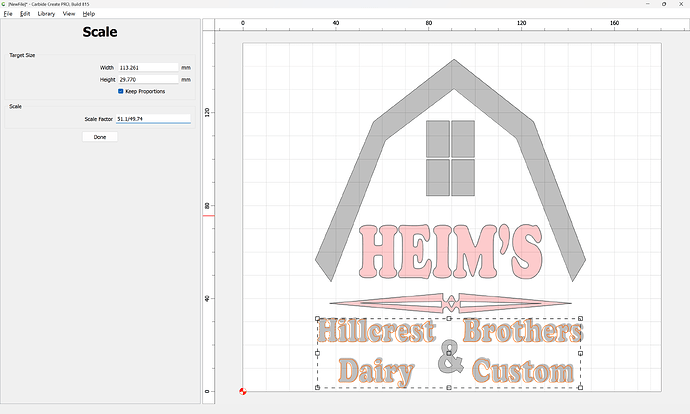The width and height of the screenshot is (690, 414).
Task: Open the View menu
Action: coord(69,14)
